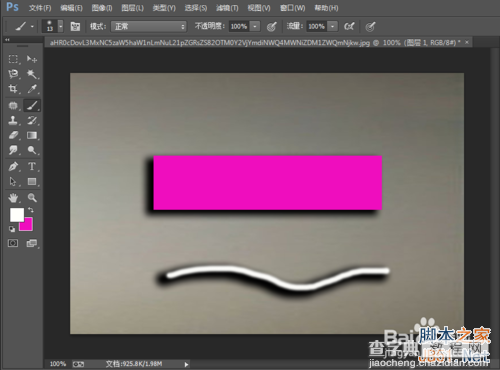
Task: Select the Clone Stamp tool
Action: tap(13, 120)
